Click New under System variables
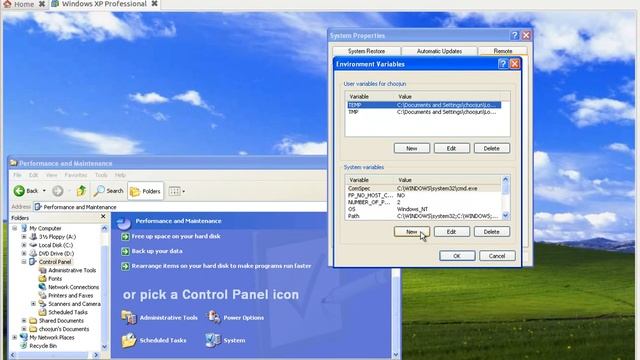Screen dimensions: 640x360 tap(412, 231)
